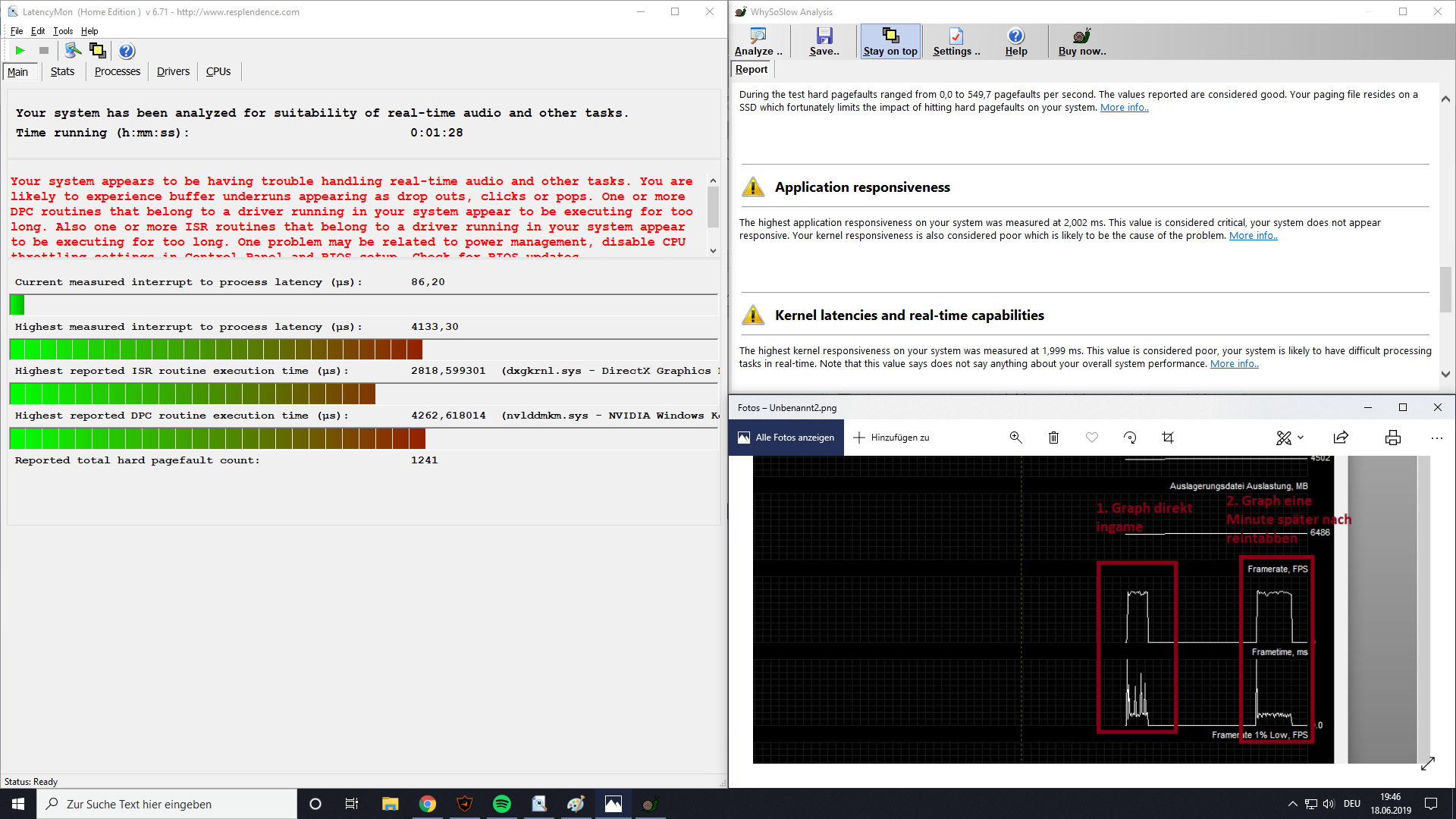Print the photo in Fotos
The height and width of the screenshot is (819, 1456).
(x=1392, y=438)
